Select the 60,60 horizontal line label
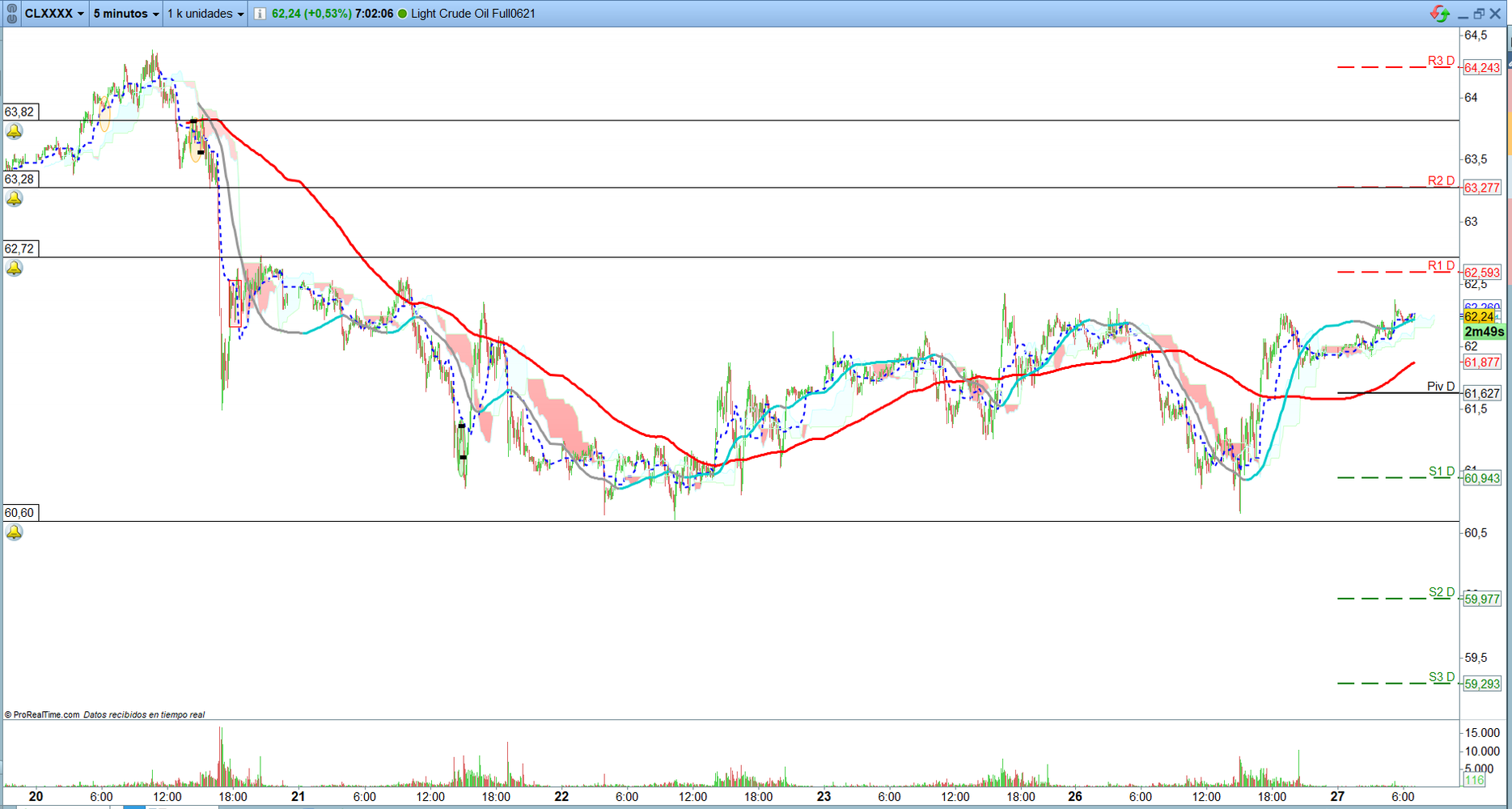The width and height of the screenshot is (1512, 809). coord(20,512)
